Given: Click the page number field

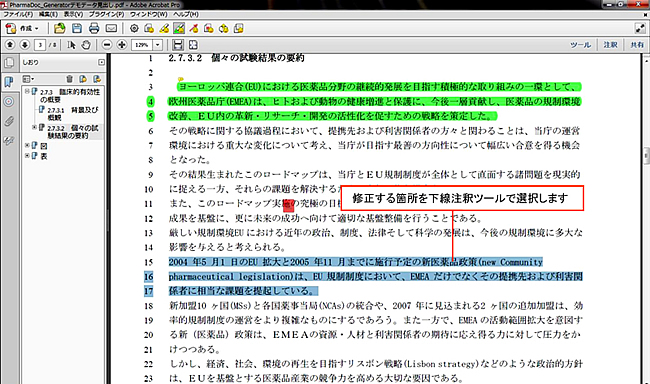Looking at the screenshot, I should pyautogui.click(x=40, y=45).
